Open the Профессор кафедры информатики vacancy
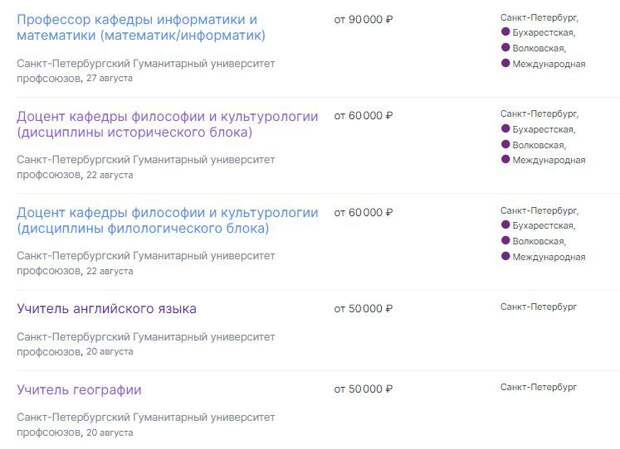620x449 pixels. [x=141, y=27]
